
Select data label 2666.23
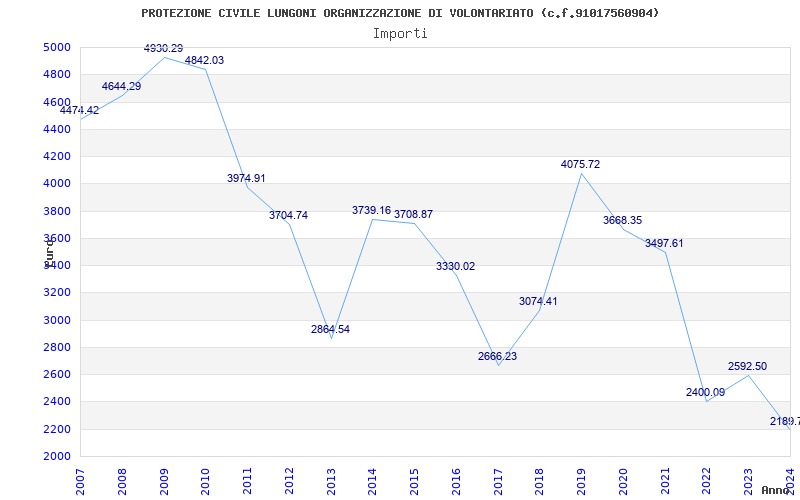point(497,356)
